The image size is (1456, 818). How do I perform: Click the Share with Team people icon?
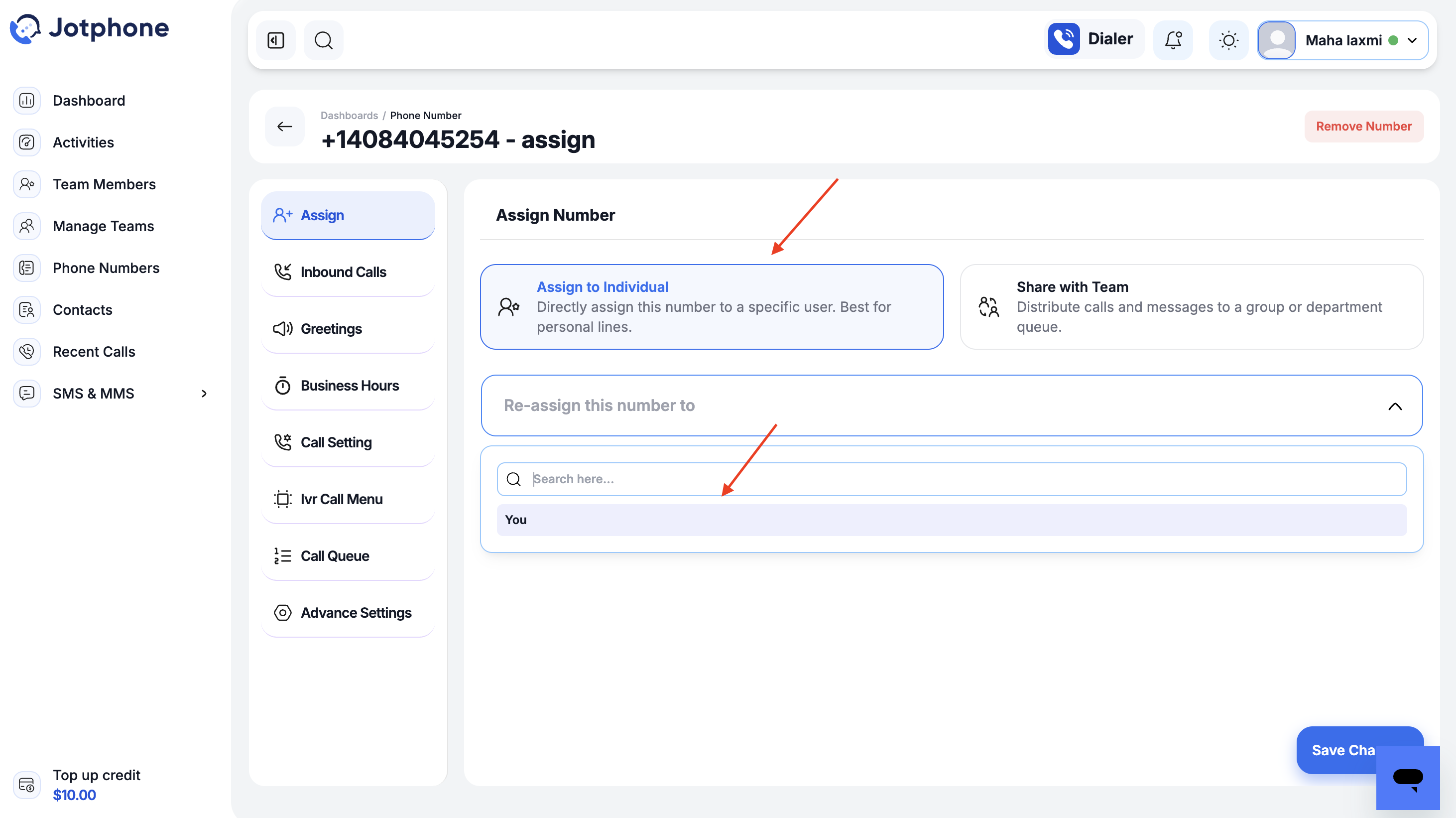tap(988, 307)
